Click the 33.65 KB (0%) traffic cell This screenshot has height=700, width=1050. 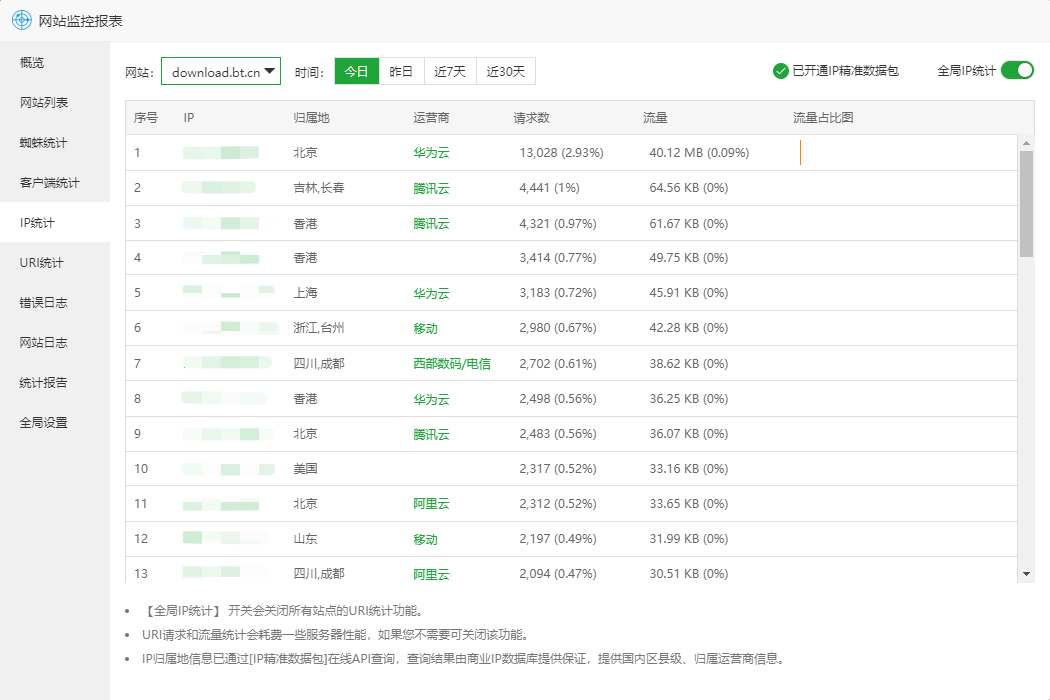[x=688, y=504]
